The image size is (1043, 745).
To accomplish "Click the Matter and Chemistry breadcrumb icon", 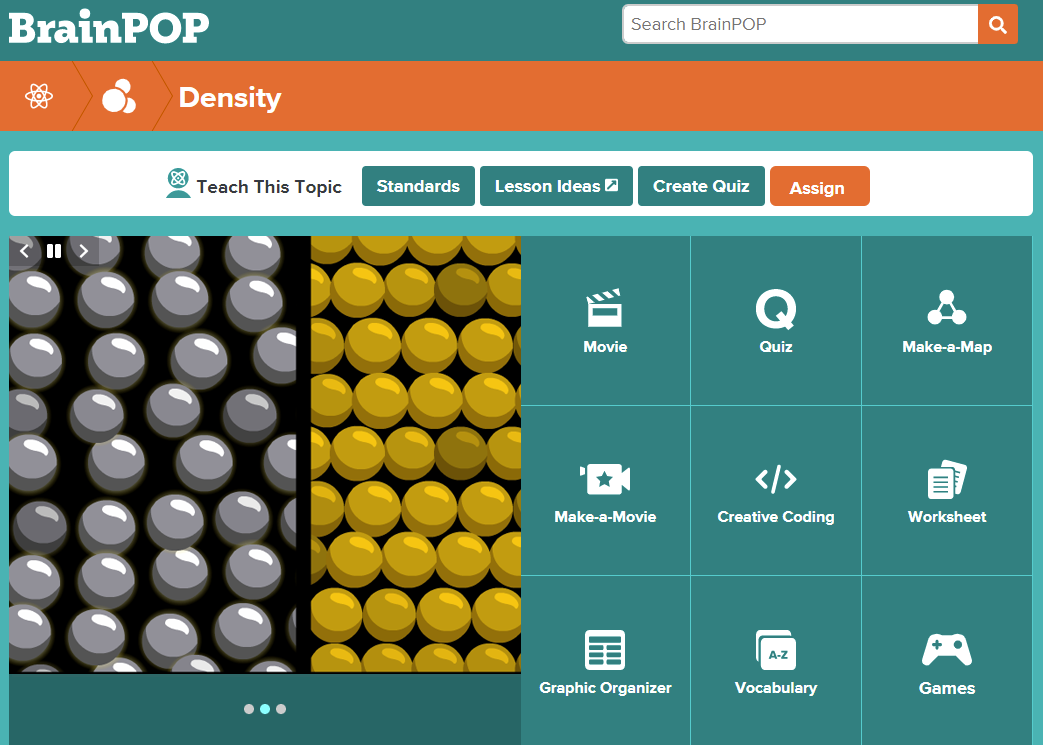I will (118, 97).
